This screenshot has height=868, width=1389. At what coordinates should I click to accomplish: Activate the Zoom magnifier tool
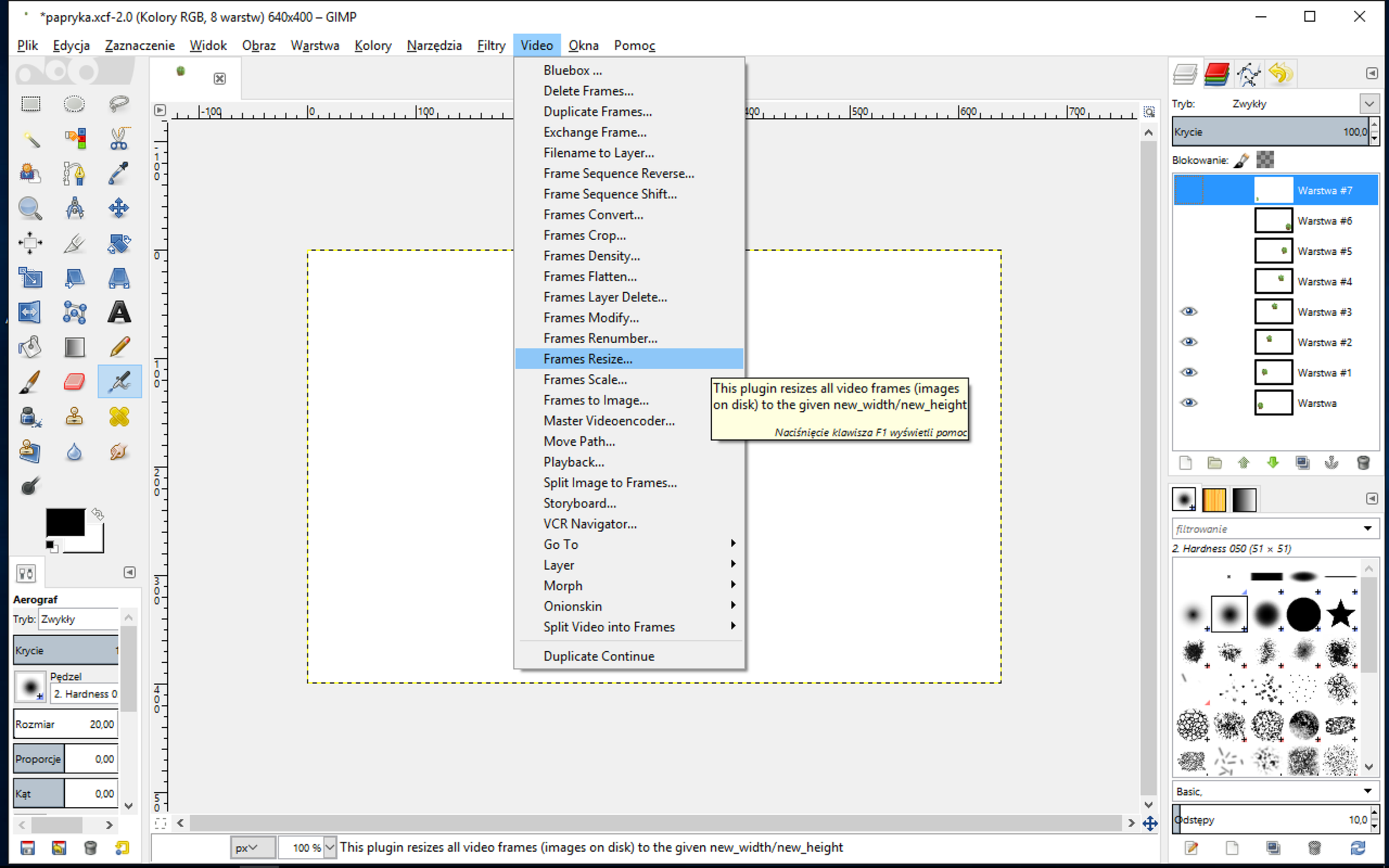coord(30,209)
